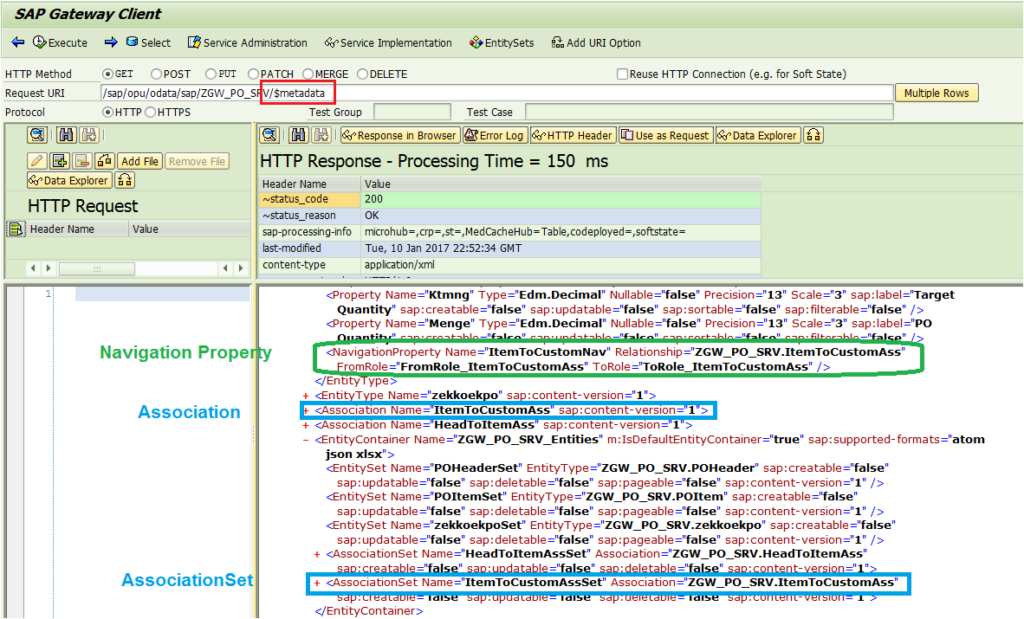Click the back arrow icon in the top toolbar

pos(18,42)
